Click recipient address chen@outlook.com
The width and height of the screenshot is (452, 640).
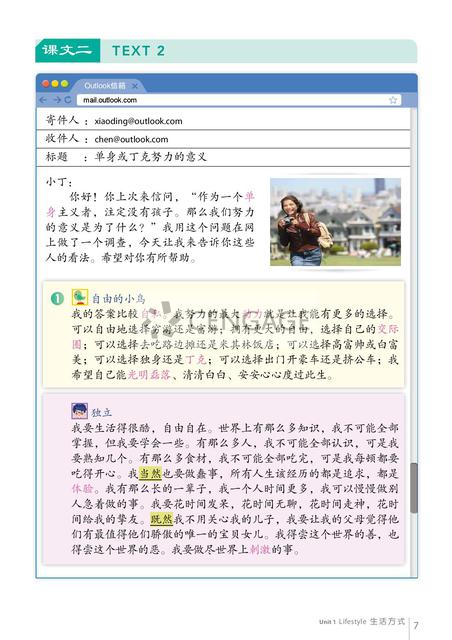131,139
